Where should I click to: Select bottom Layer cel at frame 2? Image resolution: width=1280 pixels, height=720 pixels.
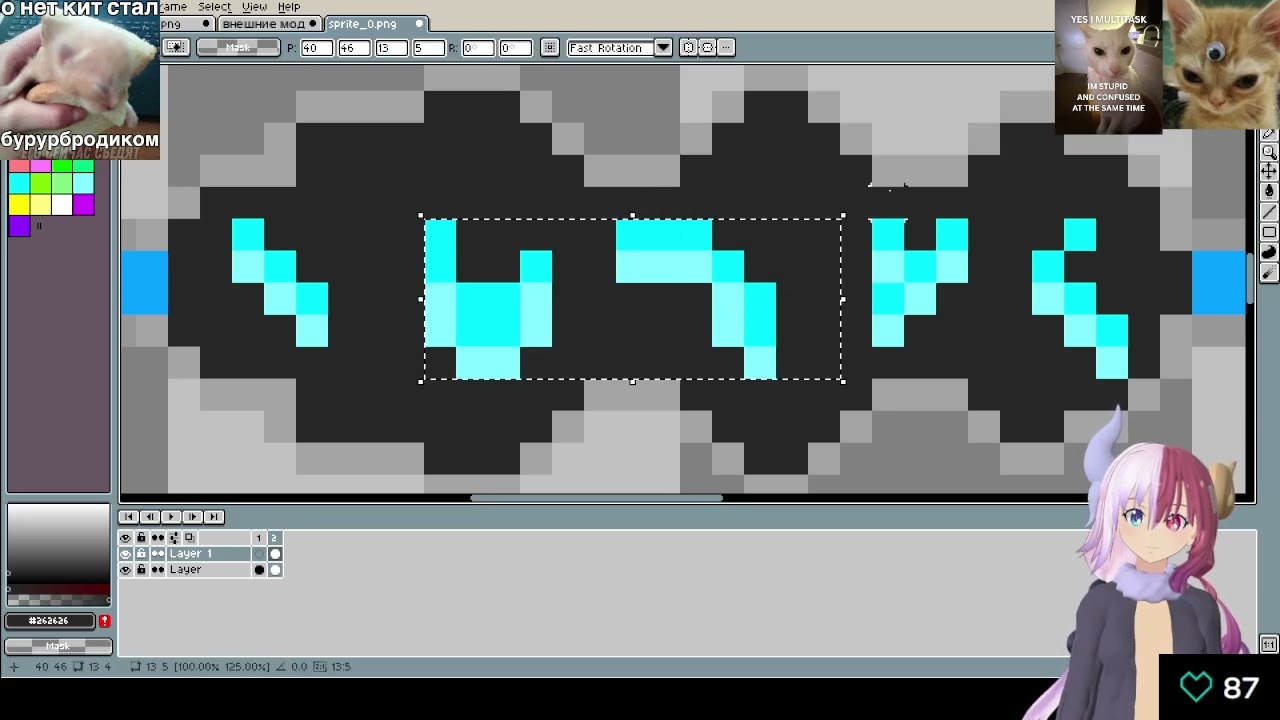(275, 570)
